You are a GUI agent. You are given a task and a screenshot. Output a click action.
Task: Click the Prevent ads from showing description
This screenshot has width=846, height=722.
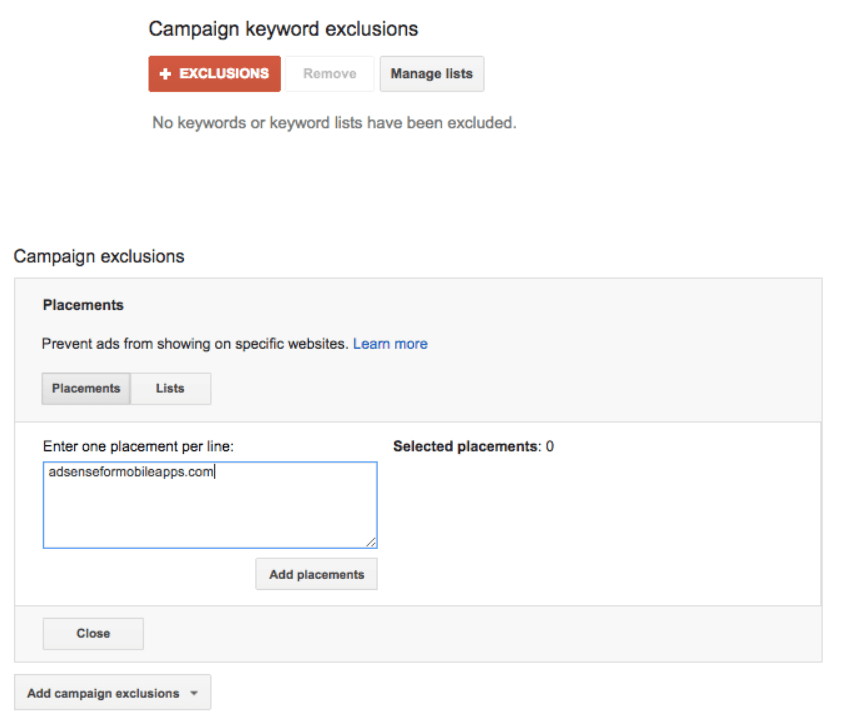click(195, 344)
